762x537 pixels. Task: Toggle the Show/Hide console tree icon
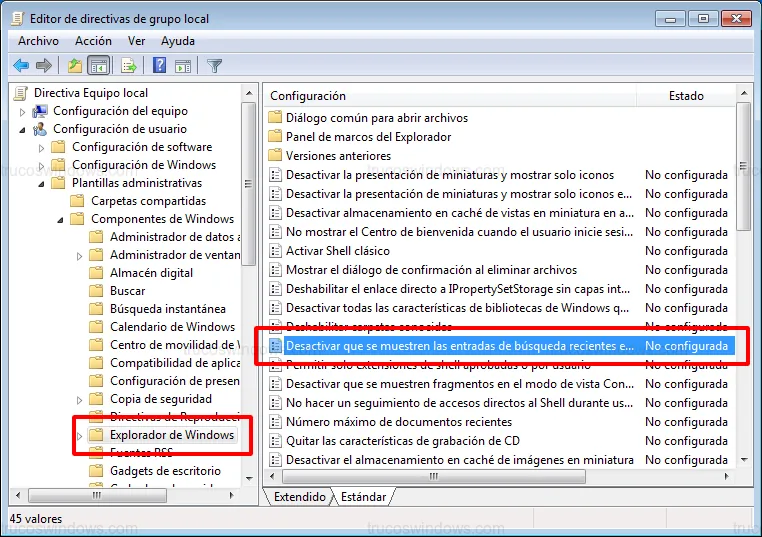click(x=99, y=66)
